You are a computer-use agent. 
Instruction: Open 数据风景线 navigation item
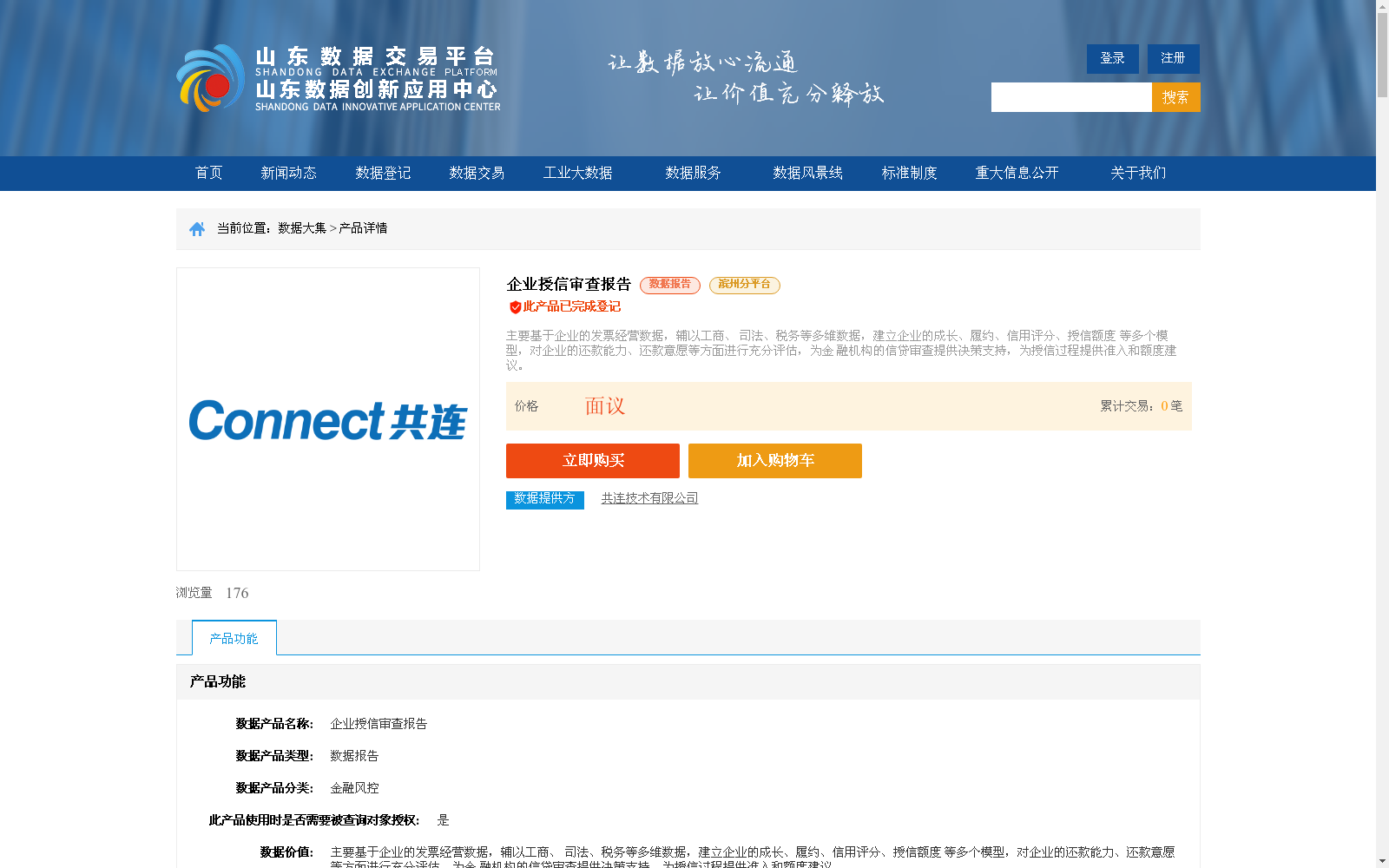click(807, 173)
